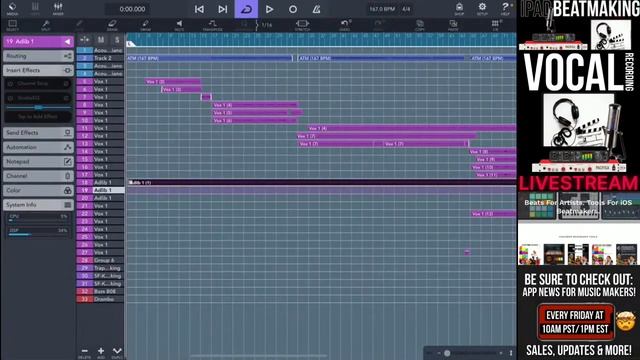Toggle the second insert effect power
The image size is (640, 360).
click(10, 98)
